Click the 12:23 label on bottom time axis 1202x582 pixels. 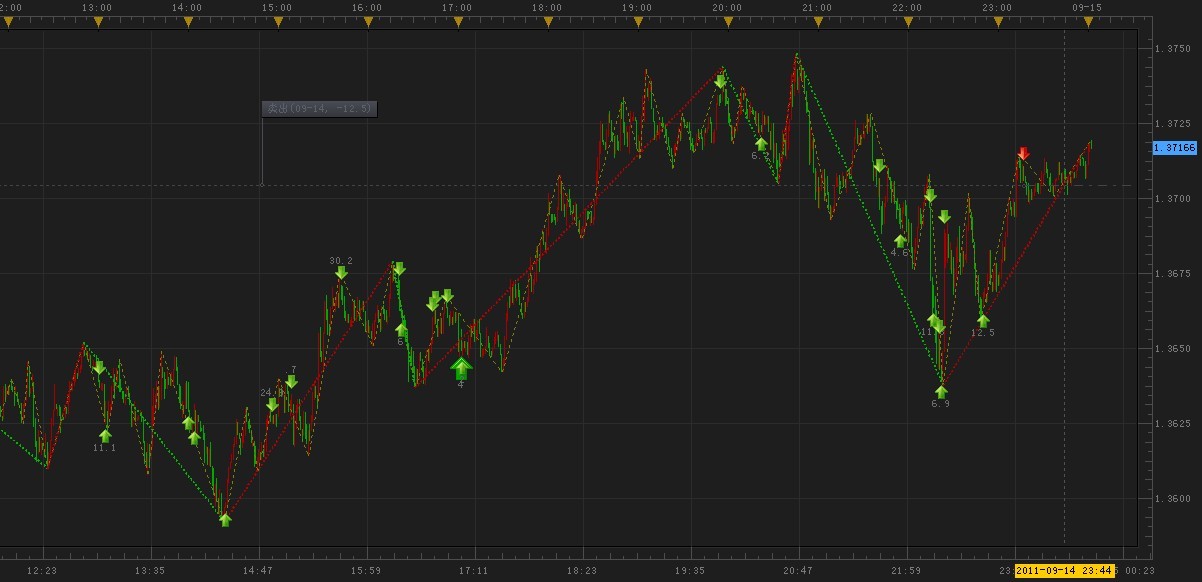coord(42,571)
